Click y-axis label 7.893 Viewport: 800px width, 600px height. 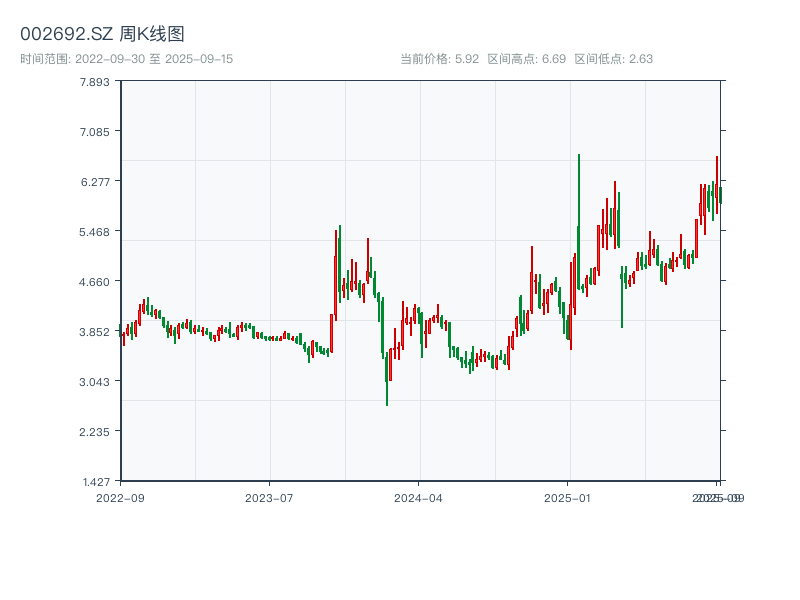(94, 82)
